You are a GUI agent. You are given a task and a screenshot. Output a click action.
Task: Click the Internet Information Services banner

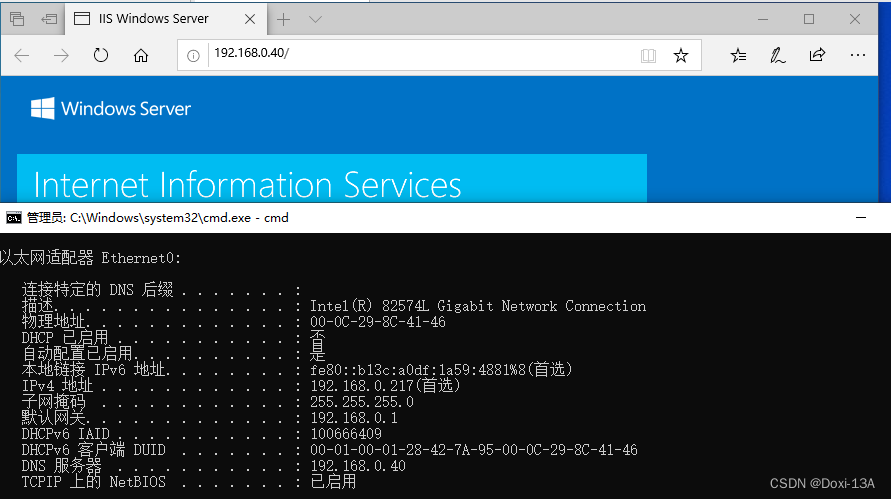point(332,178)
